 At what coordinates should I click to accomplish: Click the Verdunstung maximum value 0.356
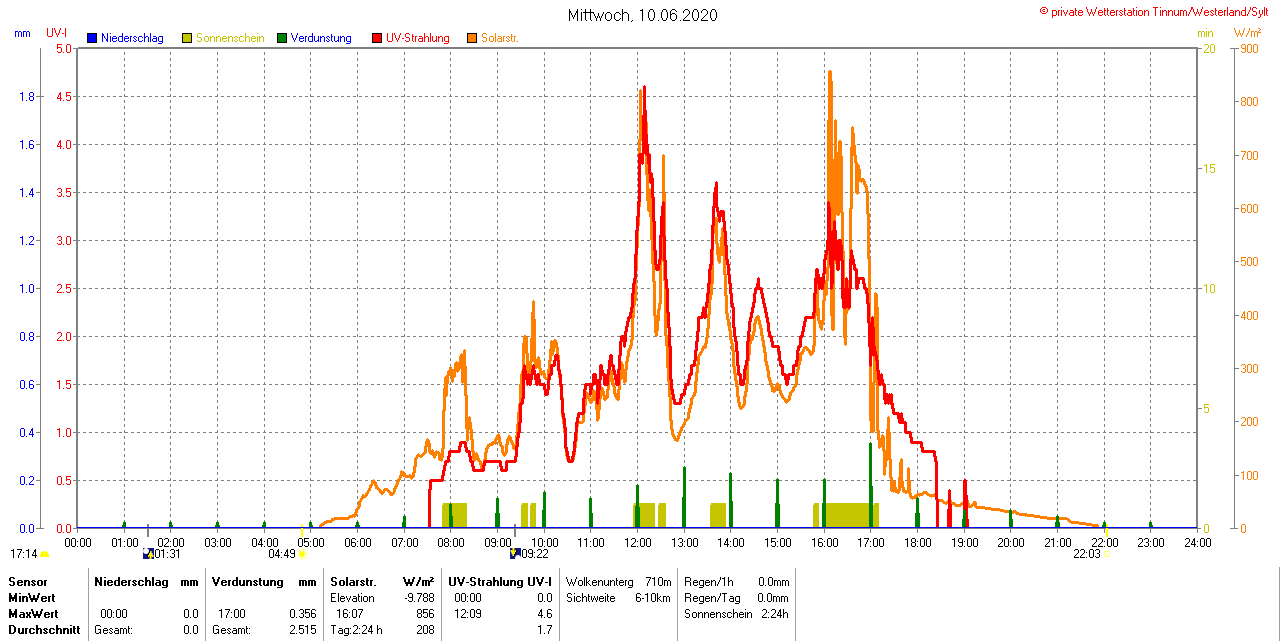[301, 613]
